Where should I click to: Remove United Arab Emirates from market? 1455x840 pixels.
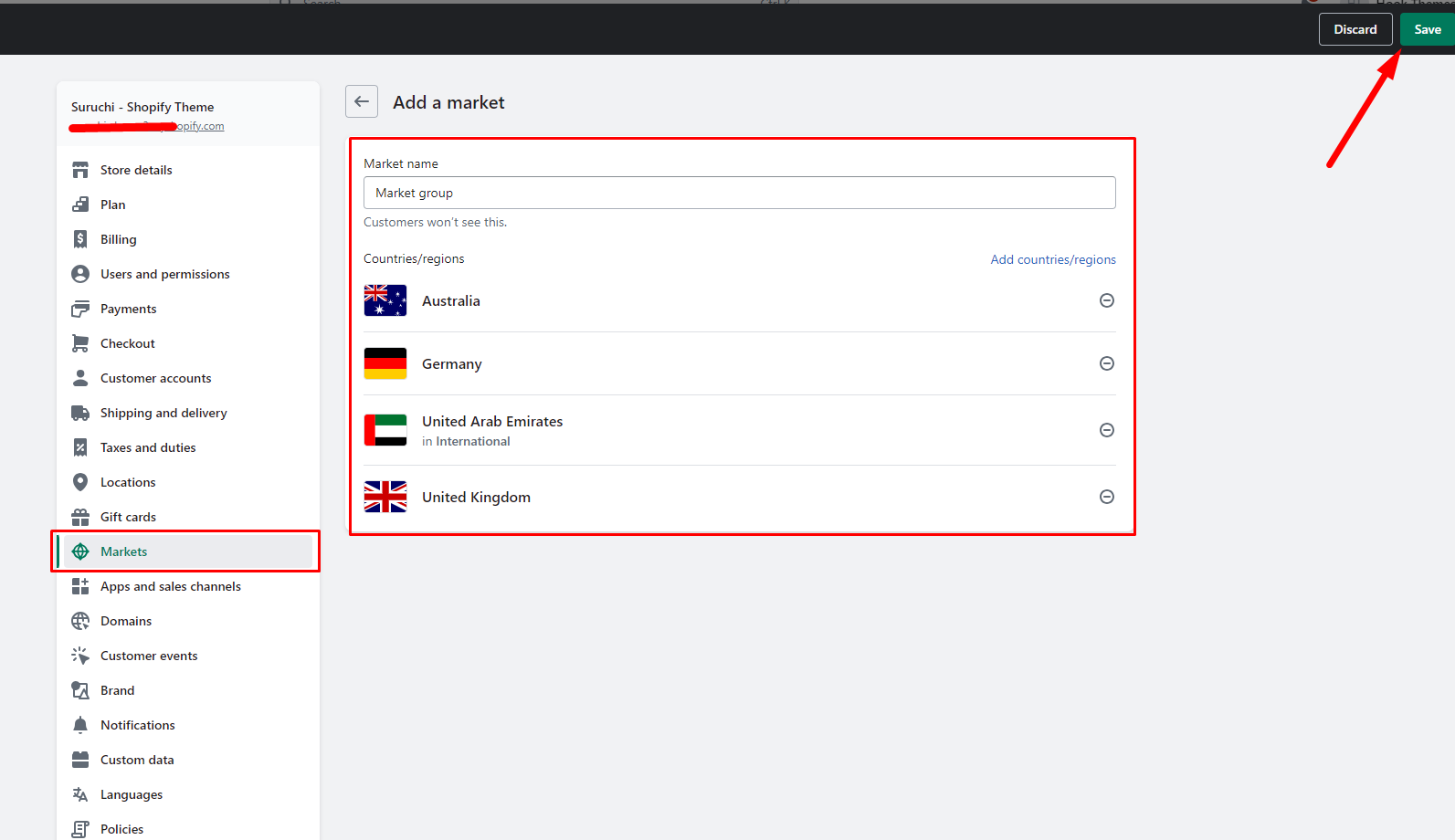point(1106,430)
